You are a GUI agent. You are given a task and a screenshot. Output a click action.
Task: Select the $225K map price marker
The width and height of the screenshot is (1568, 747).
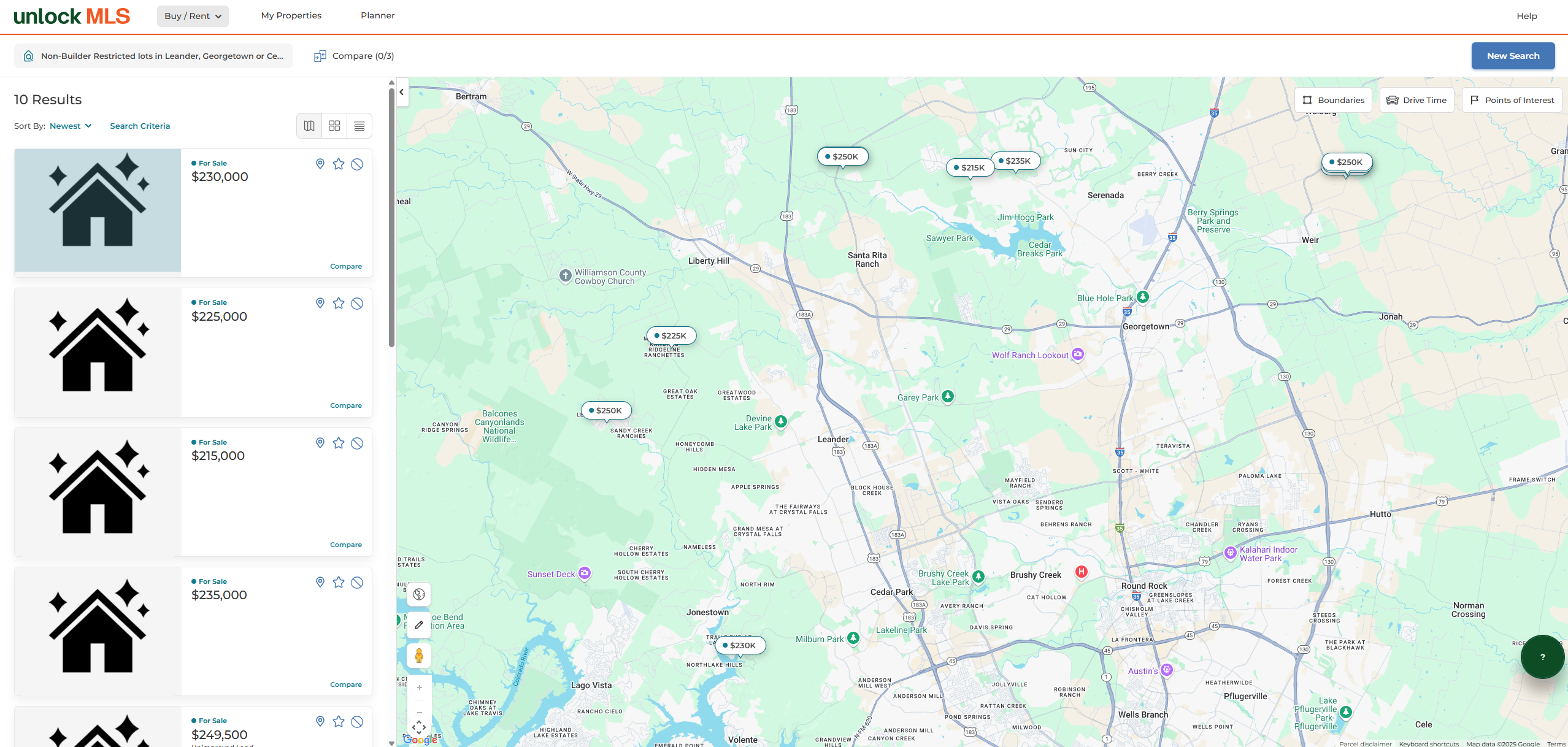pyautogui.click(x=671, y=335)
